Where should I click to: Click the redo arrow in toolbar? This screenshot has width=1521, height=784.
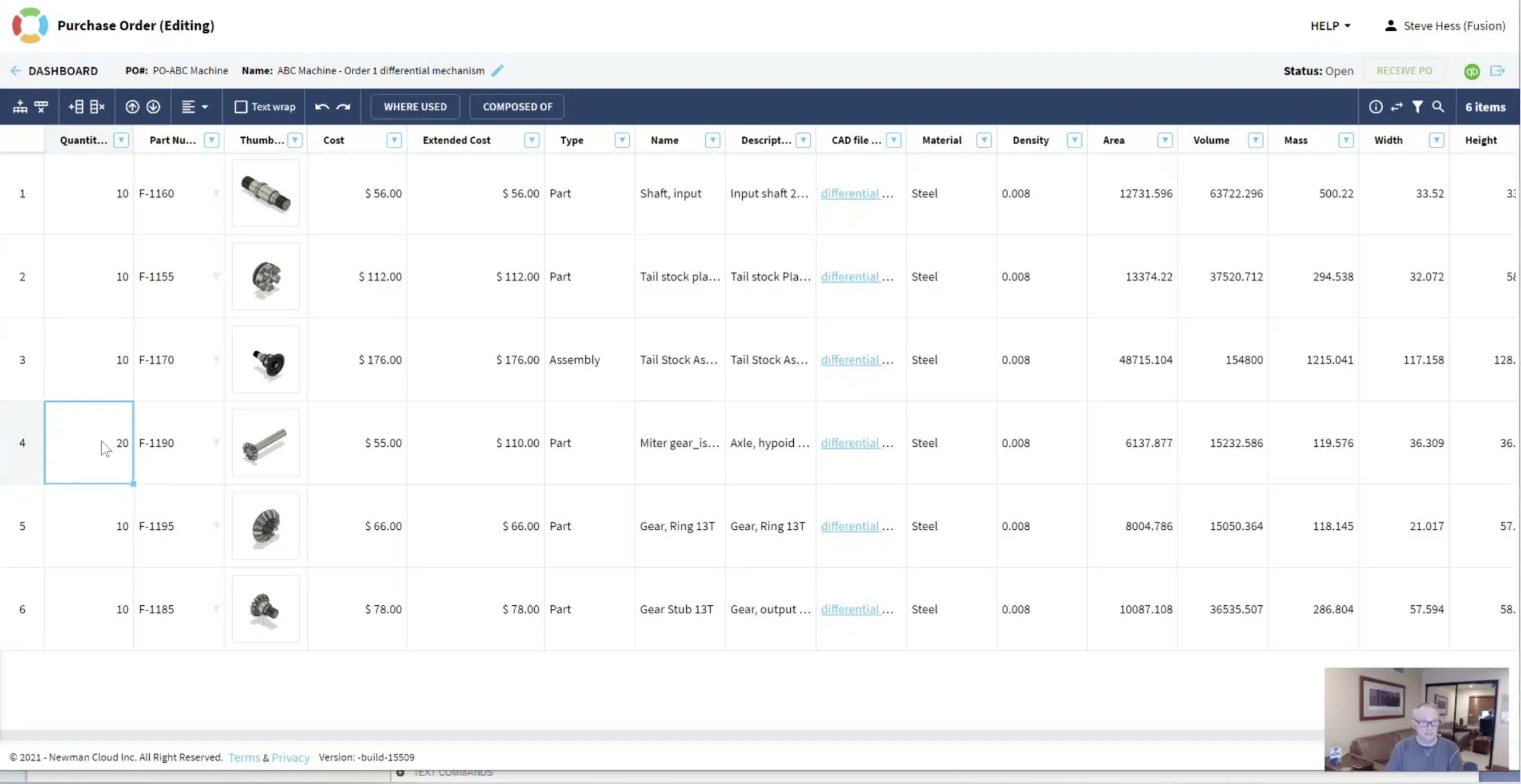click(343, 107)
